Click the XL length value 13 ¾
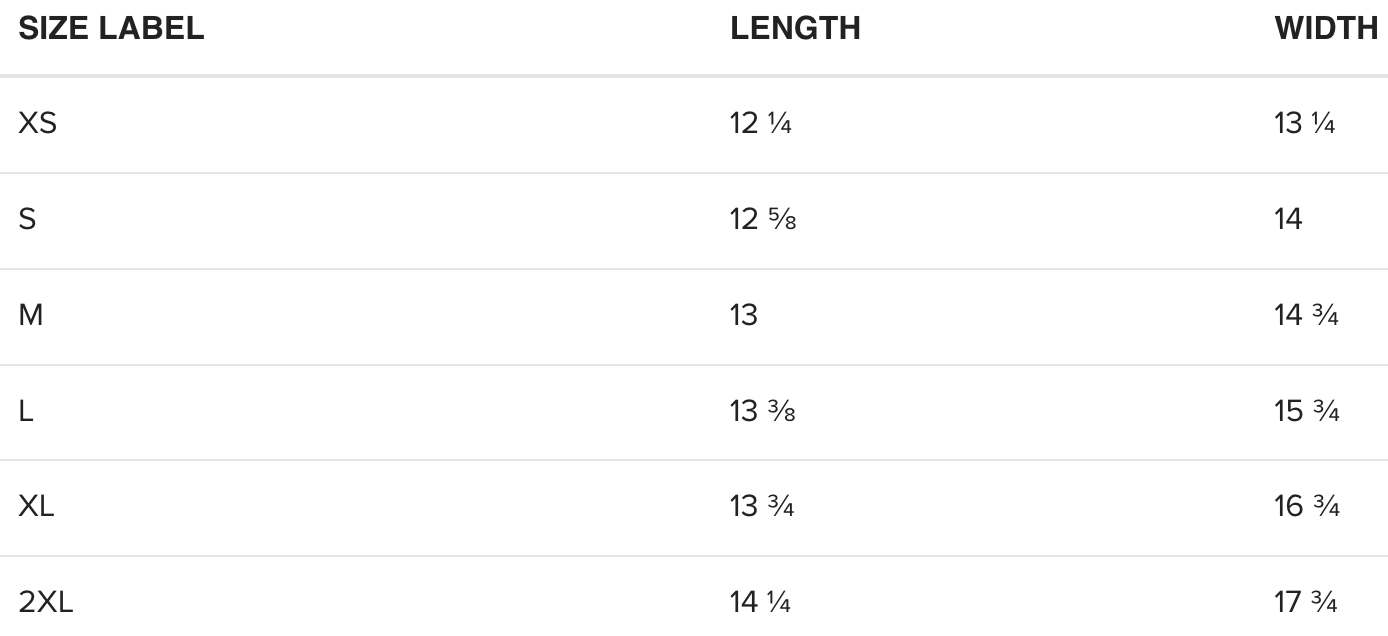 (762, 507)
